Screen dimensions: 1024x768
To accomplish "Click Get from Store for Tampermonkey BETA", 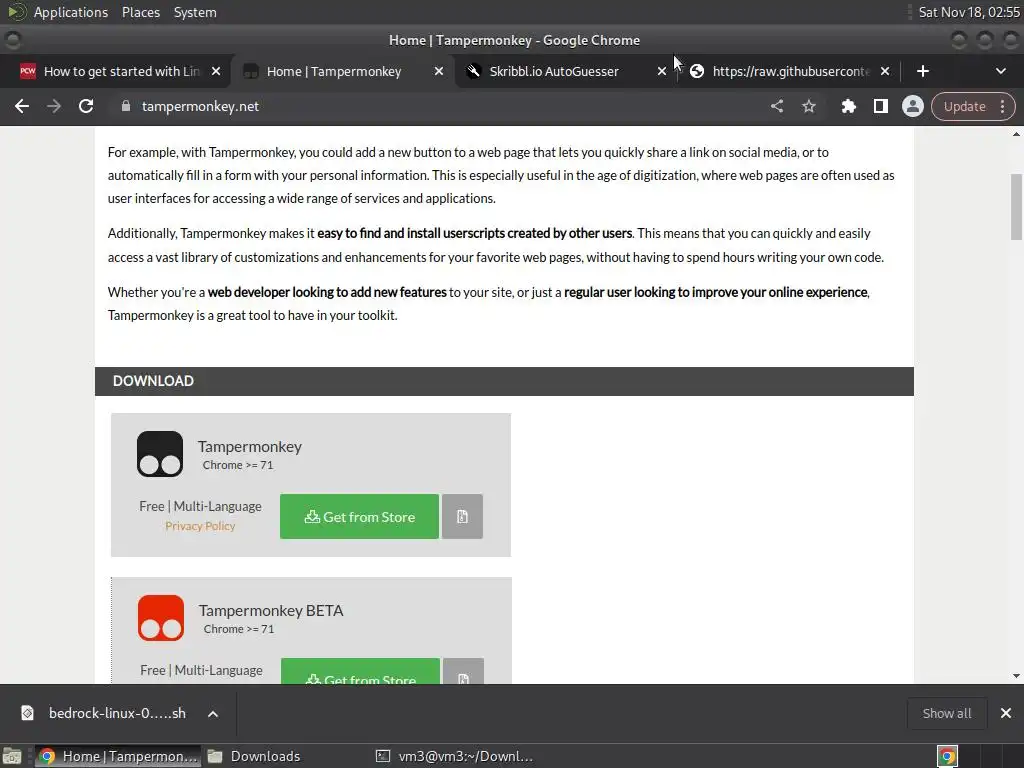I will coord(360,671).
